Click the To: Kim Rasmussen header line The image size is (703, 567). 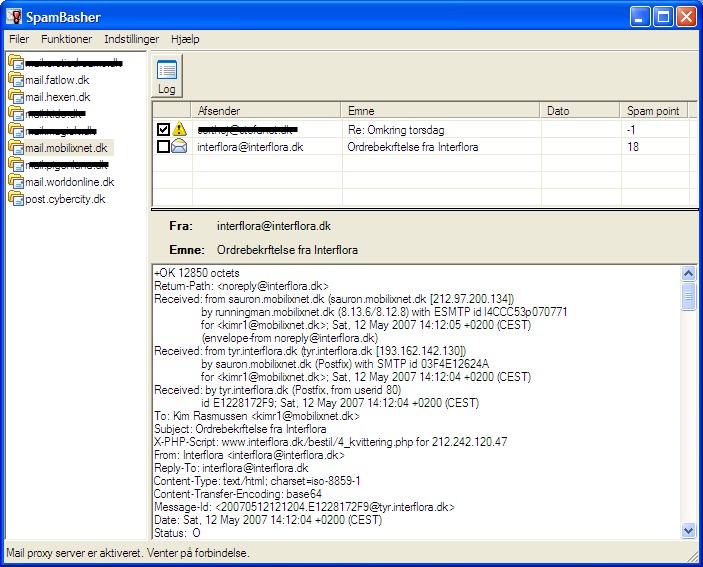(x=256, y=416)
